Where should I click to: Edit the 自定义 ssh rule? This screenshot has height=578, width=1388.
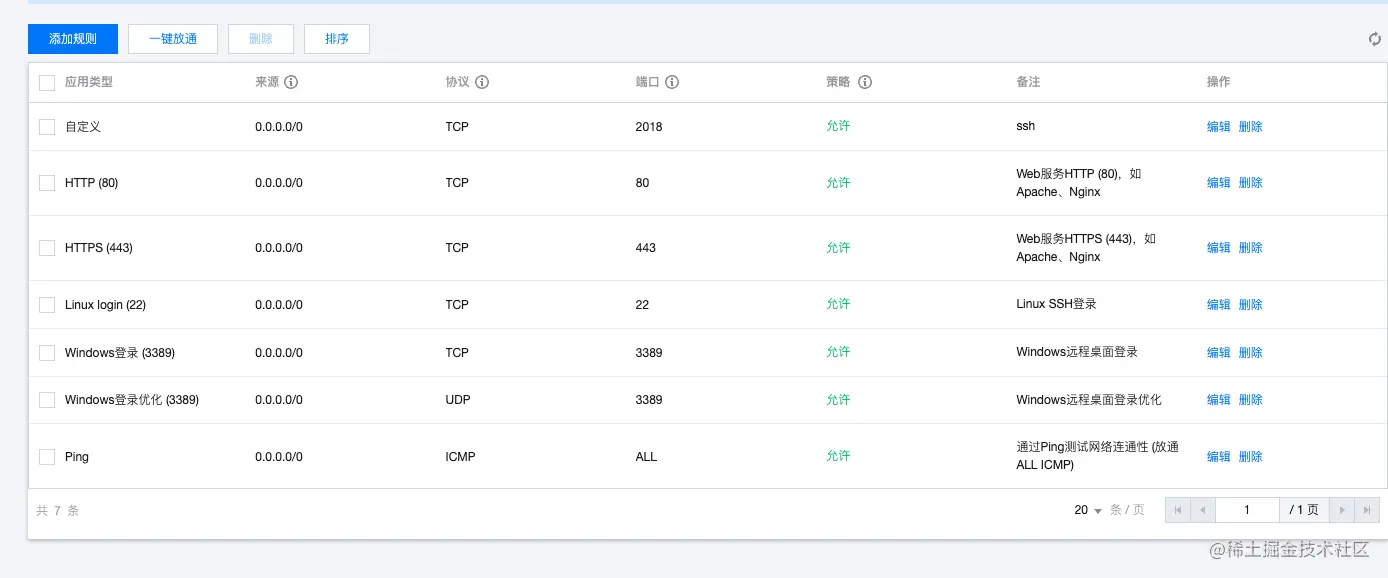(1219, 127)
